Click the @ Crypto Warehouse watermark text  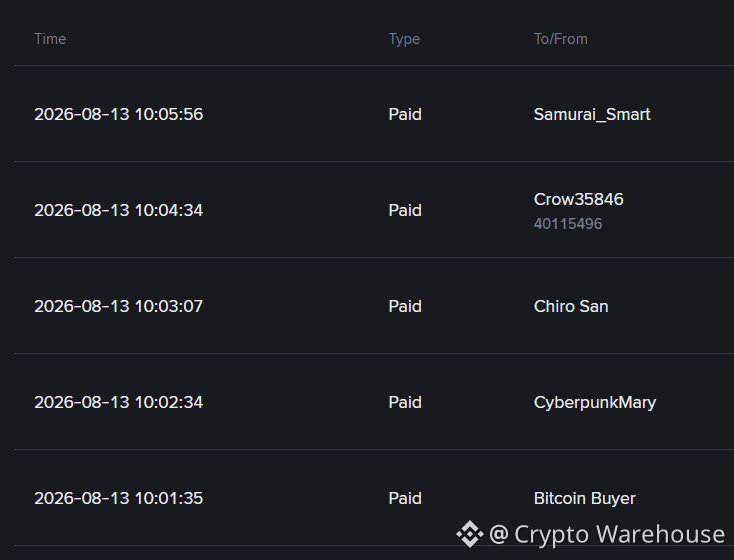tap(607, 534)
